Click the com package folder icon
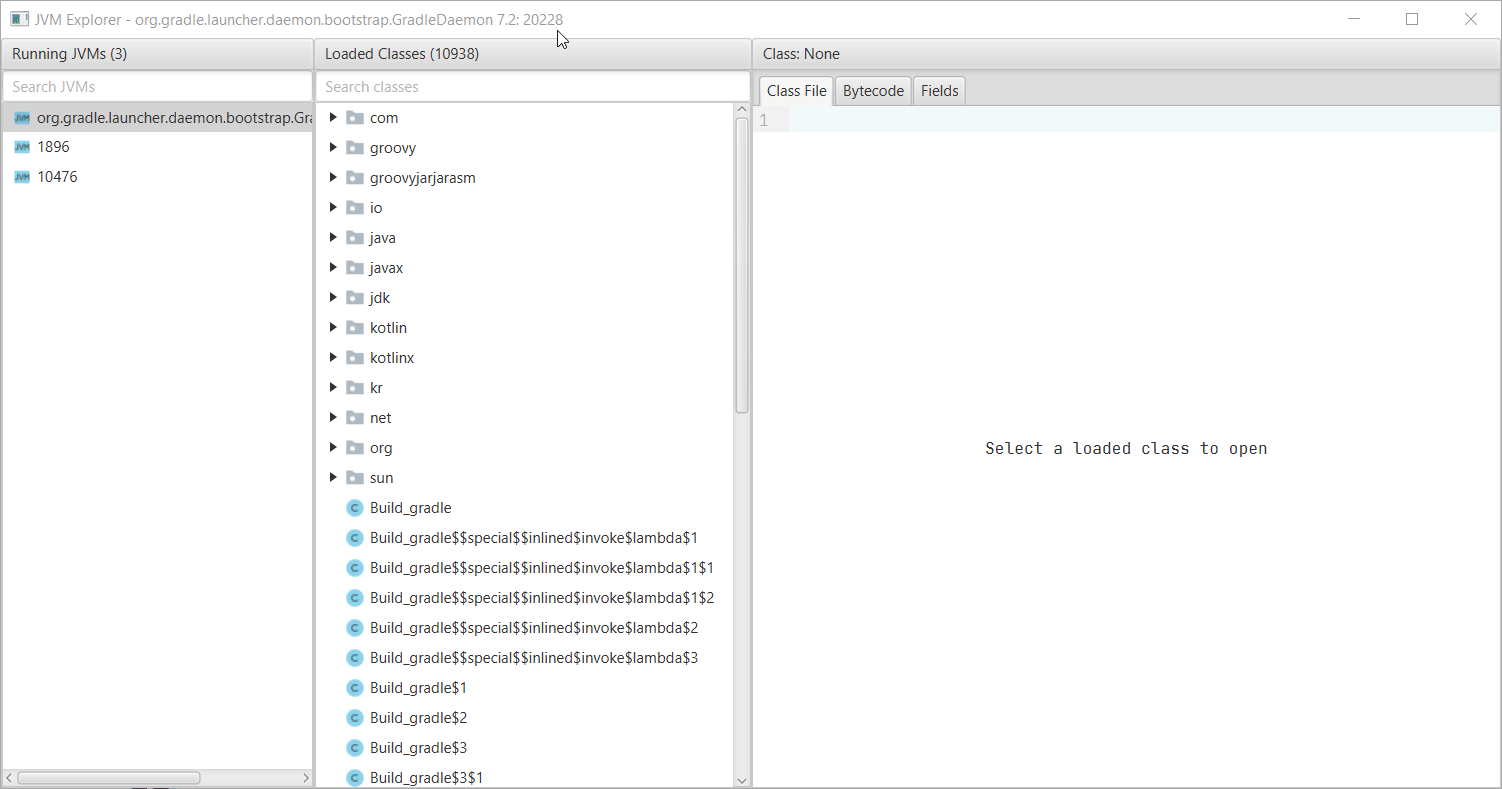This screenshot has height=789, width=1502. click(x=354, y=118)
